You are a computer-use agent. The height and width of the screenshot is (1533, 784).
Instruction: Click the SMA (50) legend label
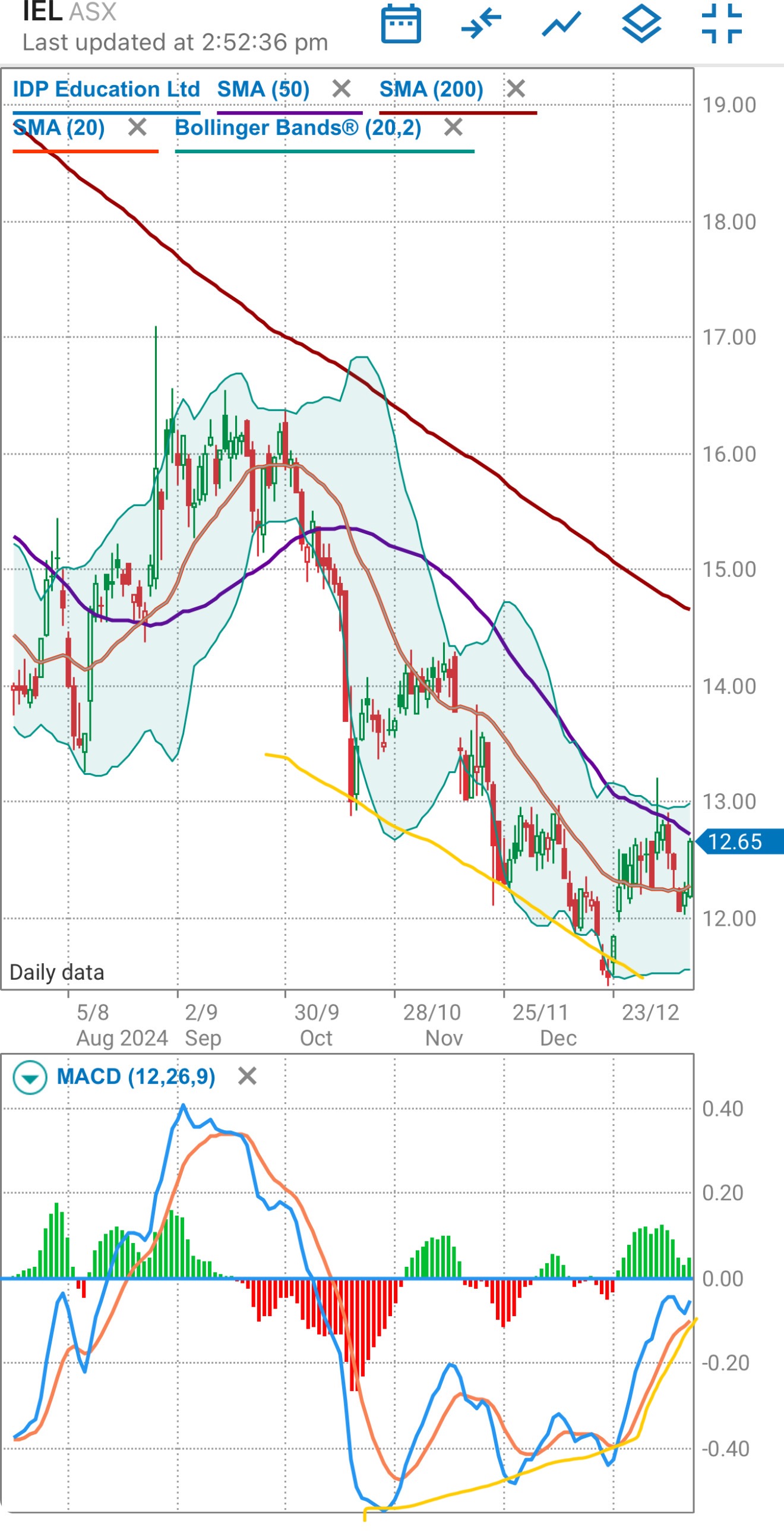264,89
